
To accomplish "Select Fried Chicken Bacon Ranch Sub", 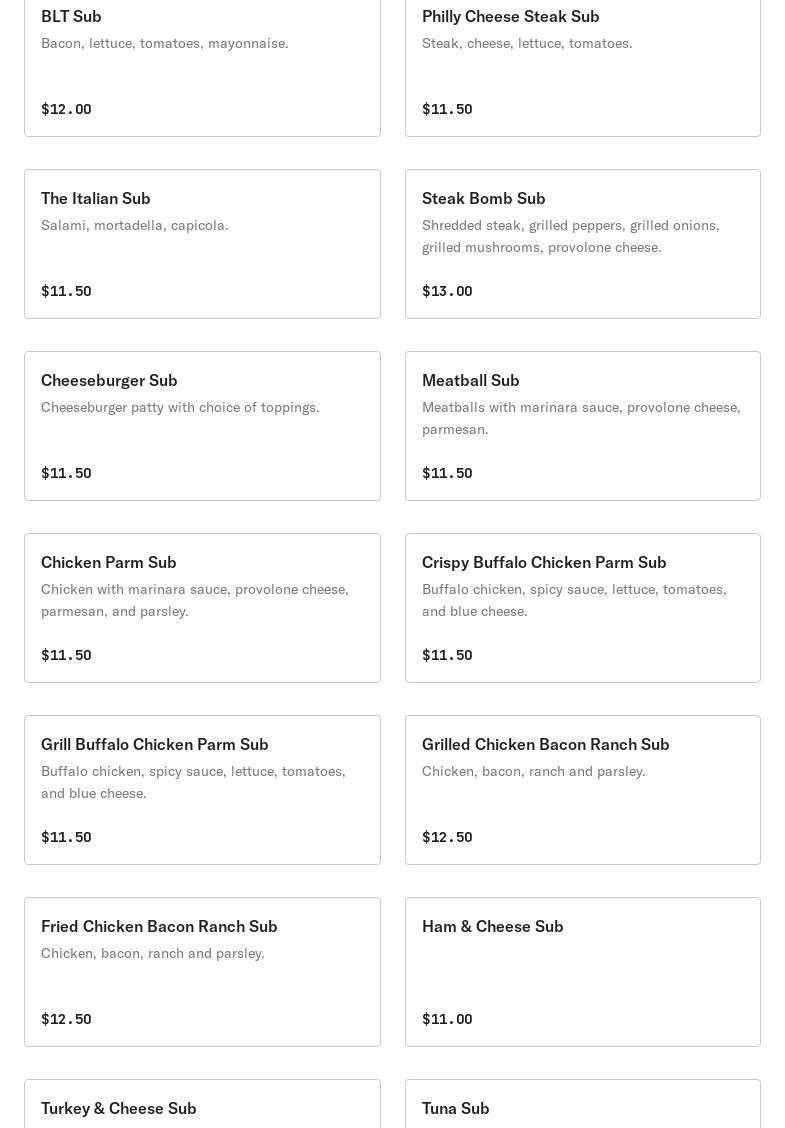I will (x=202, y=972).
